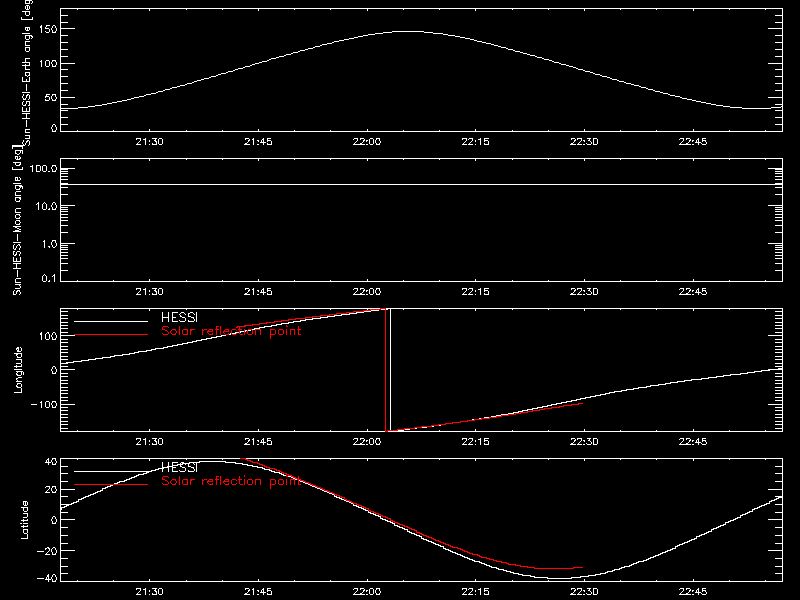The width and height of the screenshot is (800, 600).
Task: Select the 100.0 tick on Moon angle plot
Action: tap(43, 168)
